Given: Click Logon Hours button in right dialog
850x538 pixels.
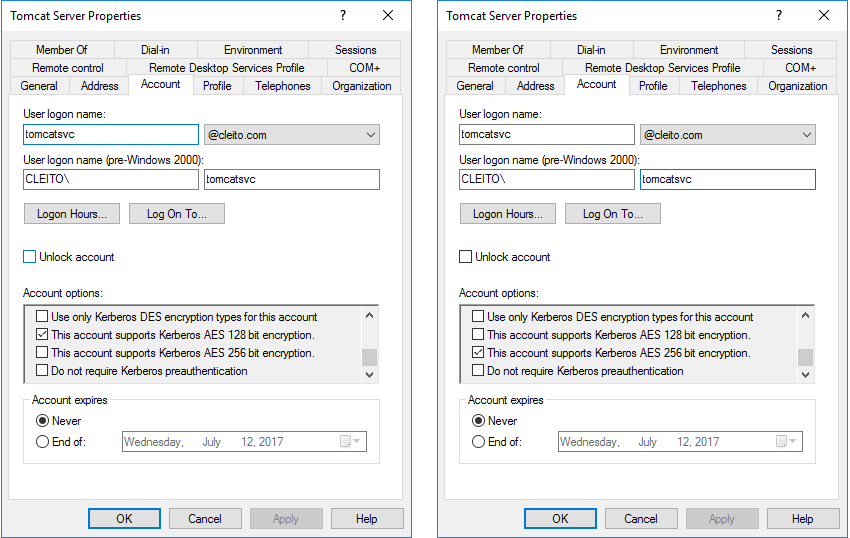Looking at the screenshot, I should [x=508, y=214].
